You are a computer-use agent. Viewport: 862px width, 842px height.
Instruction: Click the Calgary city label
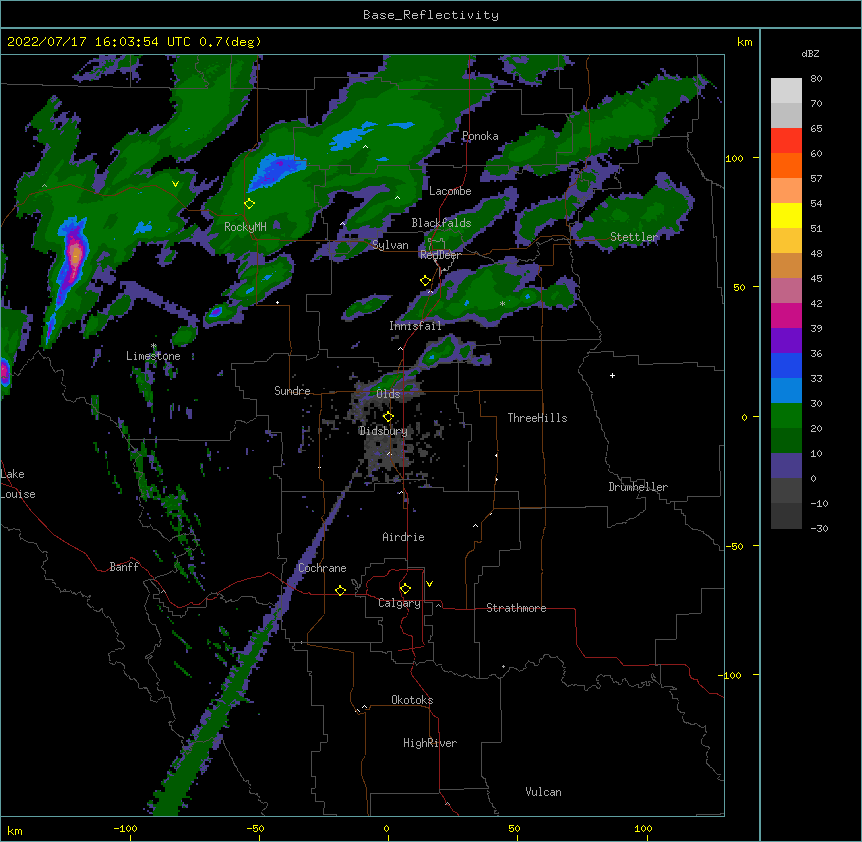[x=399, y=603]
